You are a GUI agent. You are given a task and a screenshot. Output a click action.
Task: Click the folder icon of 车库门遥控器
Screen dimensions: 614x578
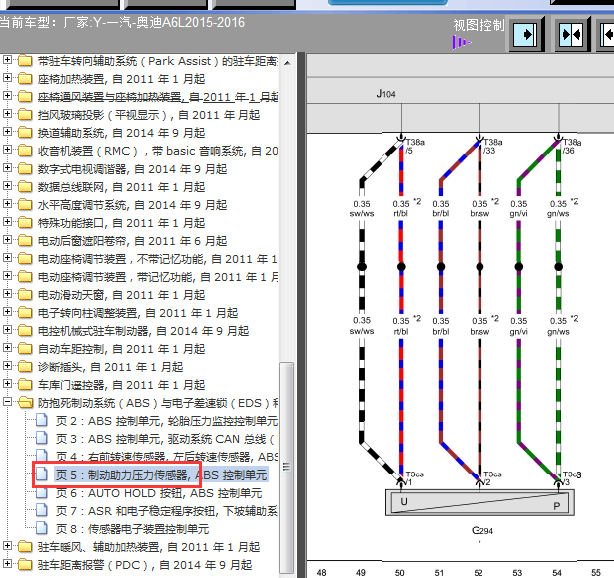pos(25,385)
